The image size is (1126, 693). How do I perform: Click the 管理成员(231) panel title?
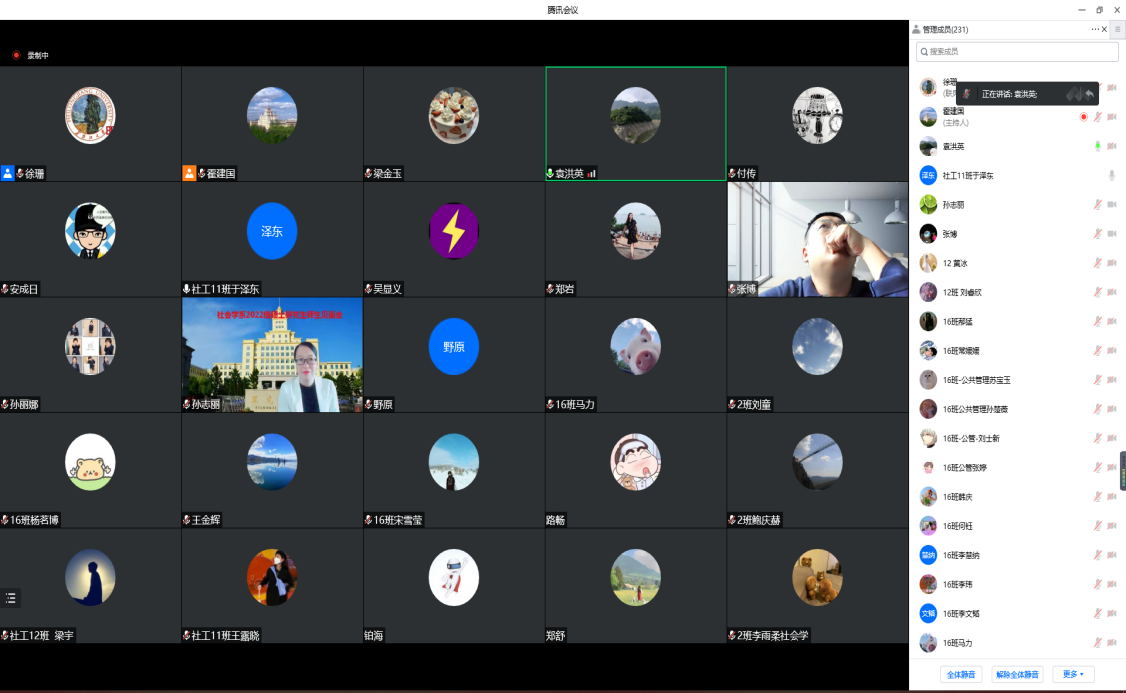pyautogui.click(x=945, y=30)
